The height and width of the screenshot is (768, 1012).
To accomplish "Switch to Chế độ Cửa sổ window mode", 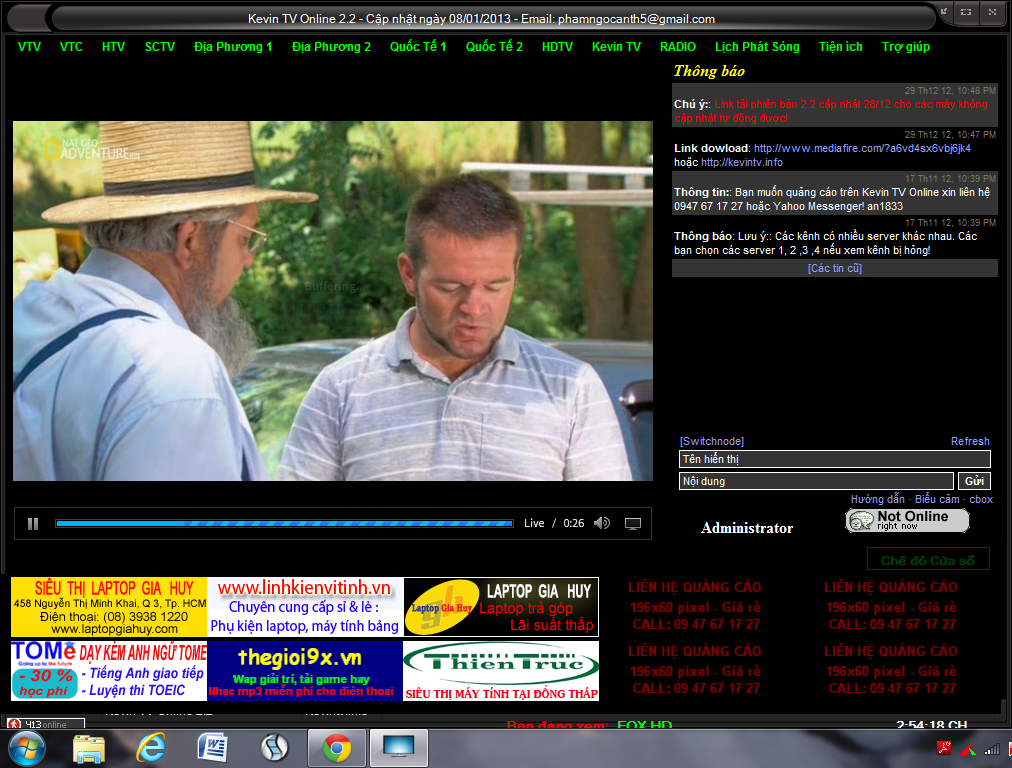I will 927,560.
